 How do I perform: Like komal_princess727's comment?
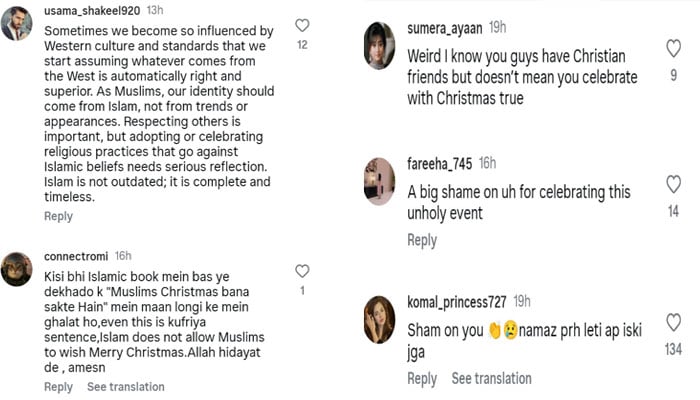(x=673, y=322)
